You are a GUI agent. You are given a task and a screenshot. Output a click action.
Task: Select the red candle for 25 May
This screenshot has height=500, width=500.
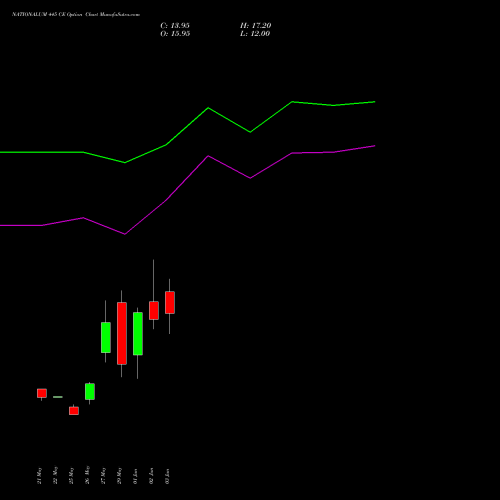coord(74,411)
